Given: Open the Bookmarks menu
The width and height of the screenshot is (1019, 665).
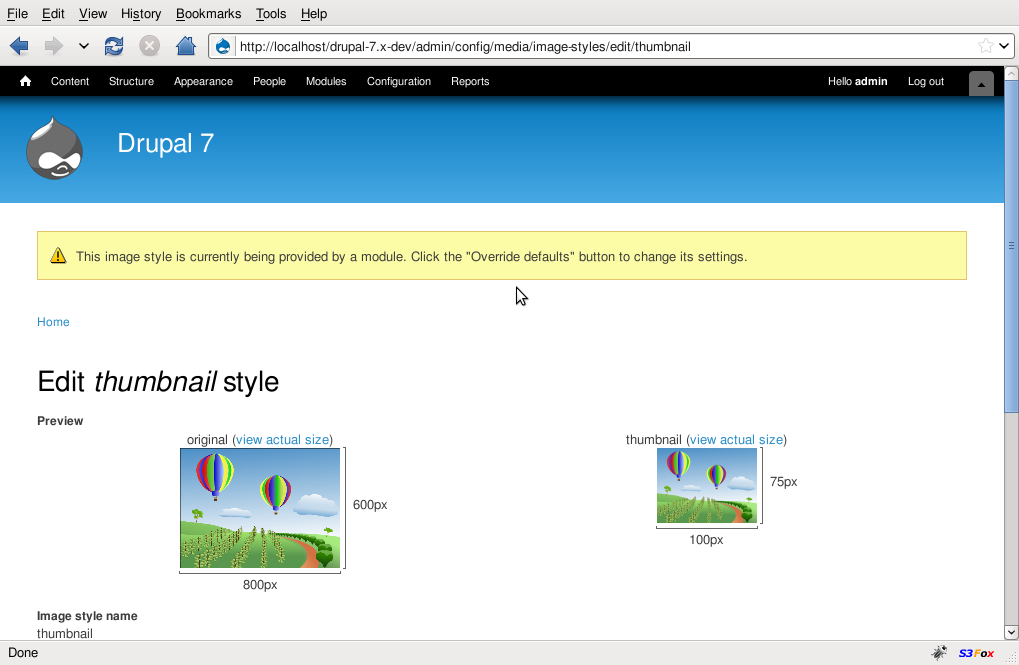Looking at the screenshot, I should [208, 14].
